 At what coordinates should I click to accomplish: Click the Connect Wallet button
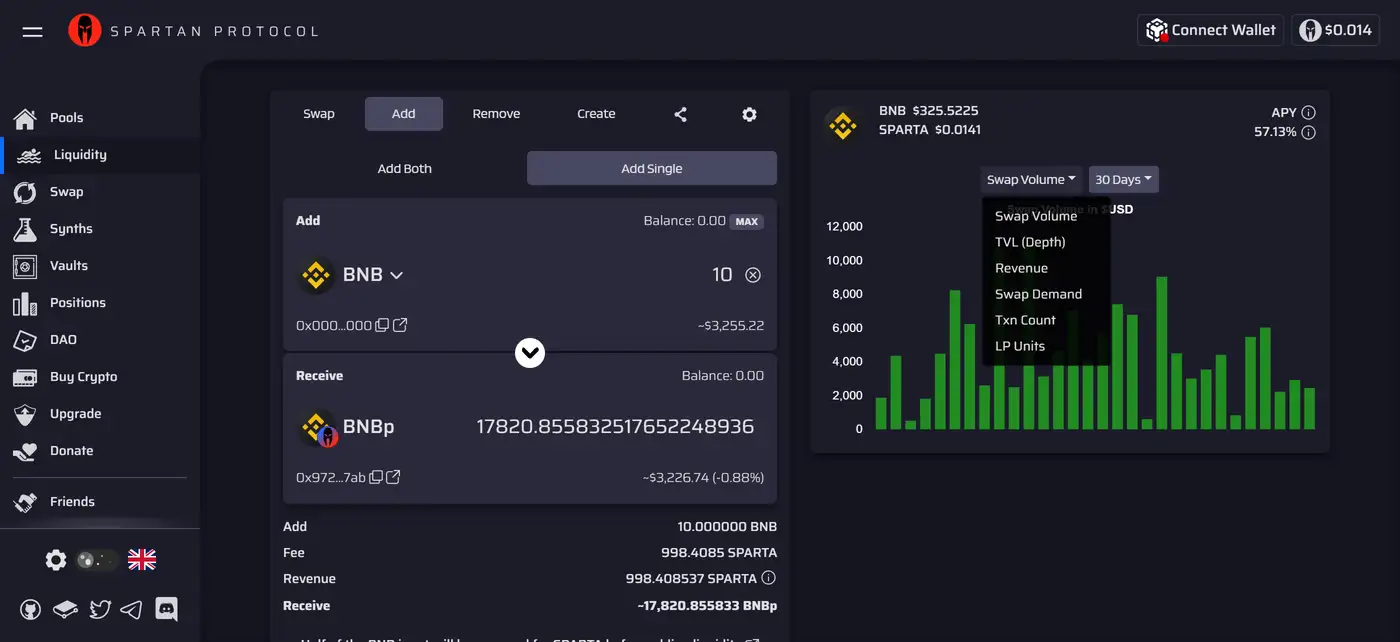tap(1210, 30)
